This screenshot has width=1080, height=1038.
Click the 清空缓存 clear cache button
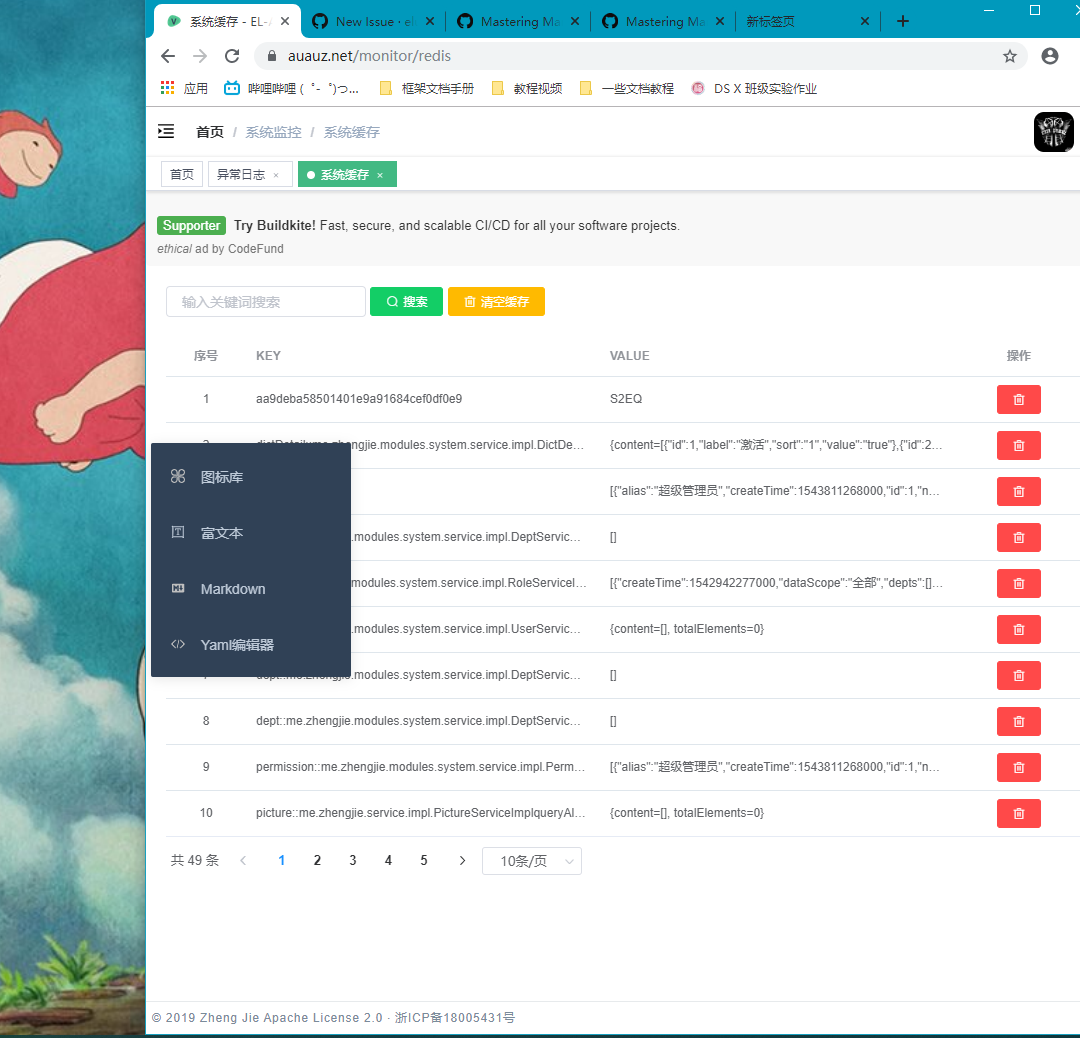coord(496,302)
